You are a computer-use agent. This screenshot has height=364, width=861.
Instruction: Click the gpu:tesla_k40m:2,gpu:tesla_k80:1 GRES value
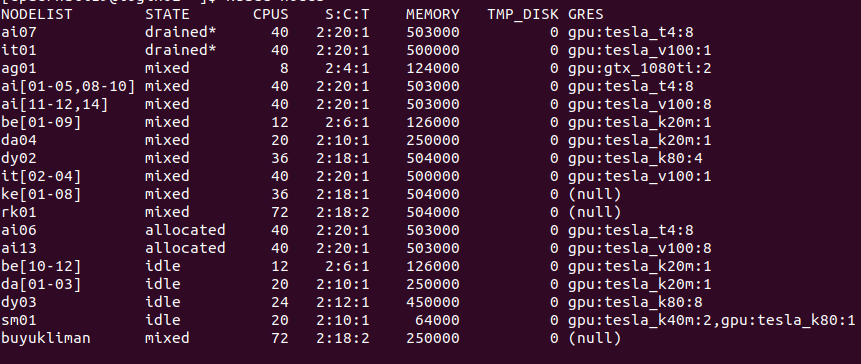coord(712,321)
